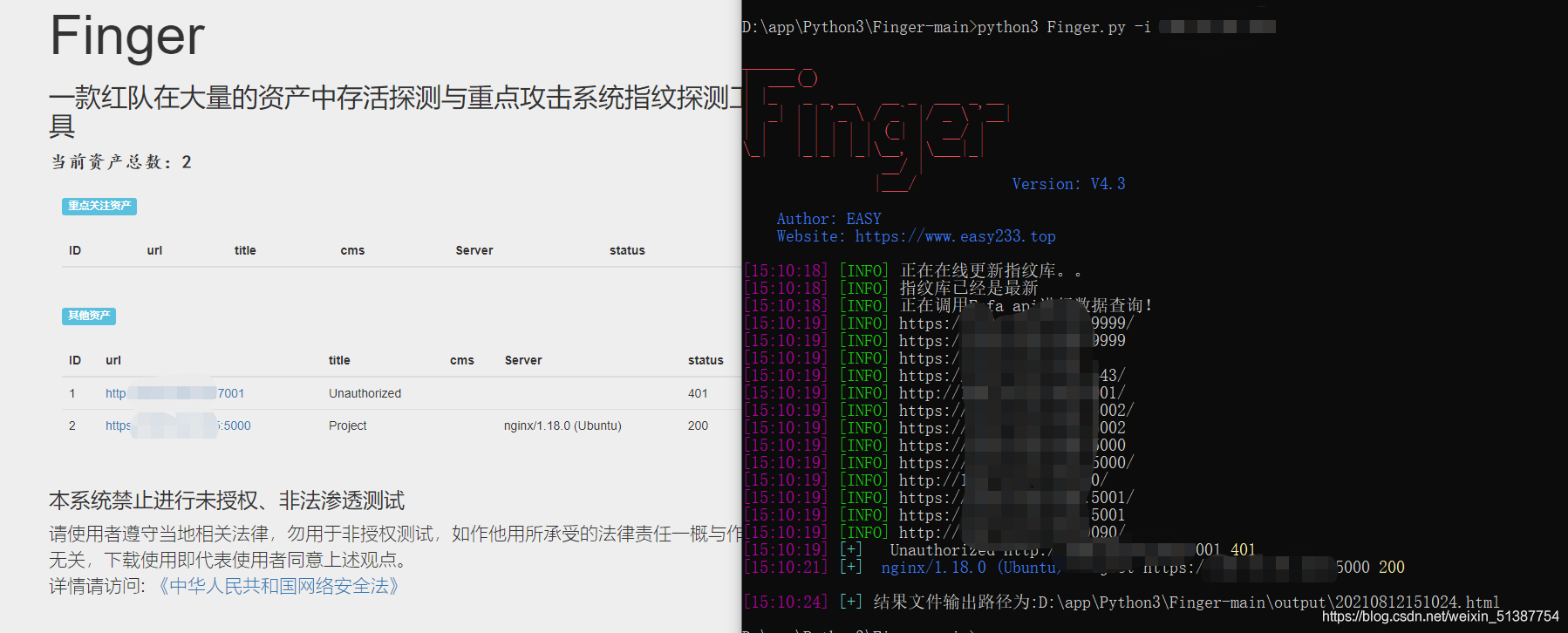Click the Server header in 重点关注资产 table
1568x633 pixels.
click(x=474, y=250)
